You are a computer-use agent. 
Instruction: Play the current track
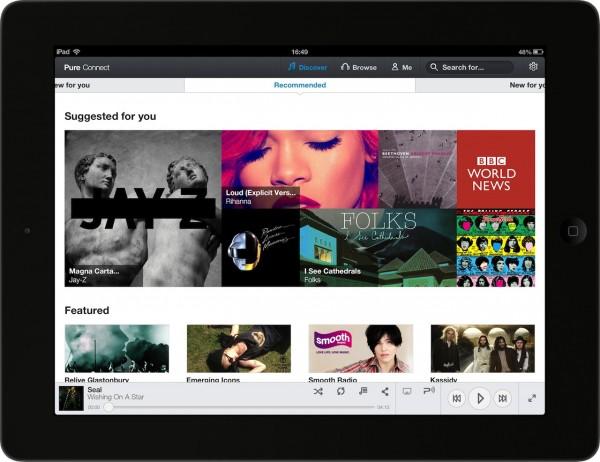click(x=480, y=398)
